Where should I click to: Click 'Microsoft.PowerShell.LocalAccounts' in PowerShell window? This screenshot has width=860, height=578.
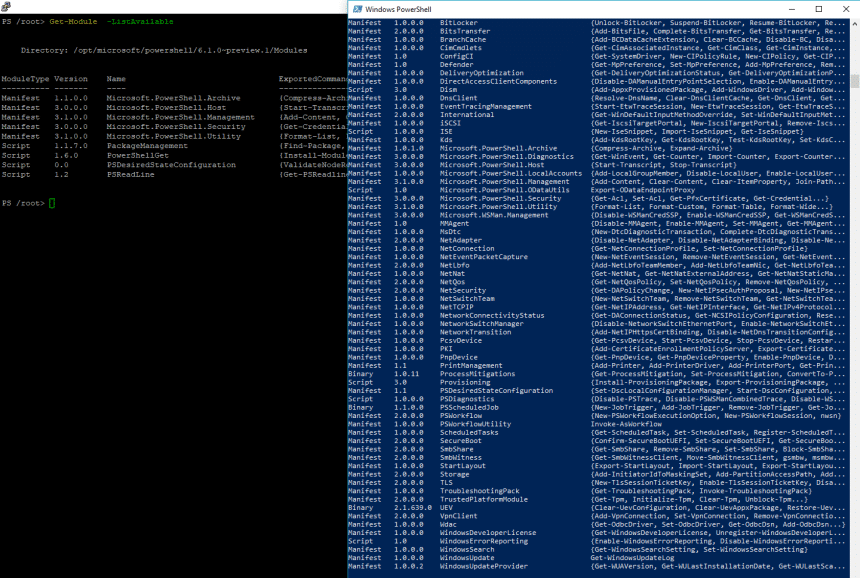tap(511, 173)
